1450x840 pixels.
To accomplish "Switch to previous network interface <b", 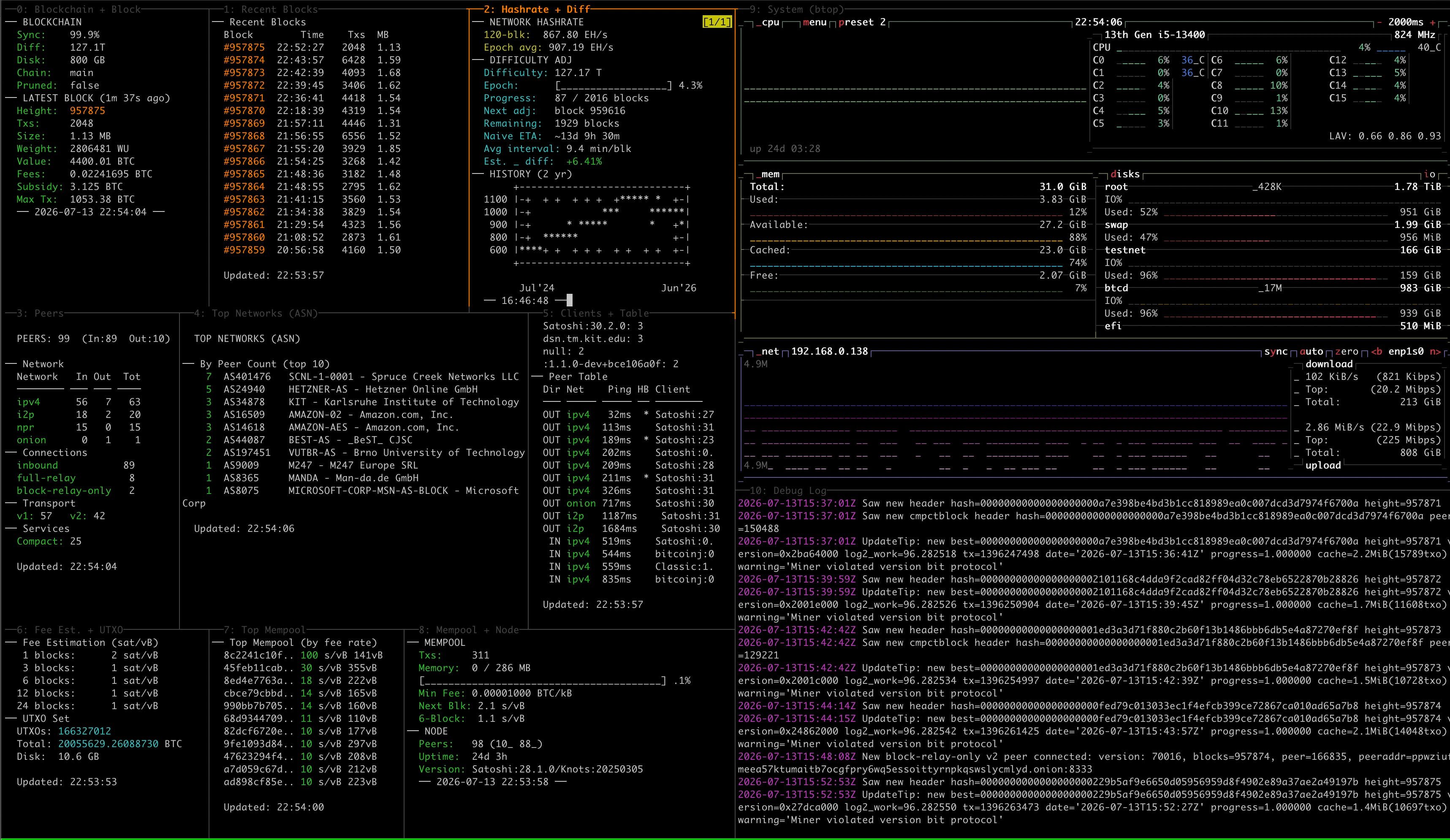I will click(1377, 352).
